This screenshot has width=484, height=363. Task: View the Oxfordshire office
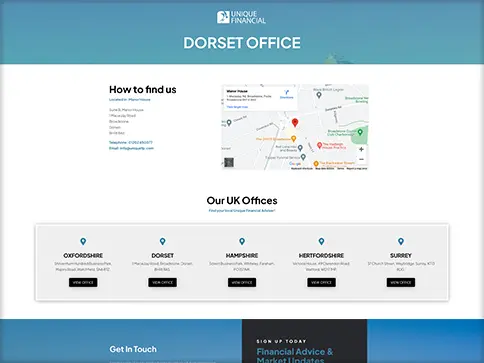click(x=83, y=282)
